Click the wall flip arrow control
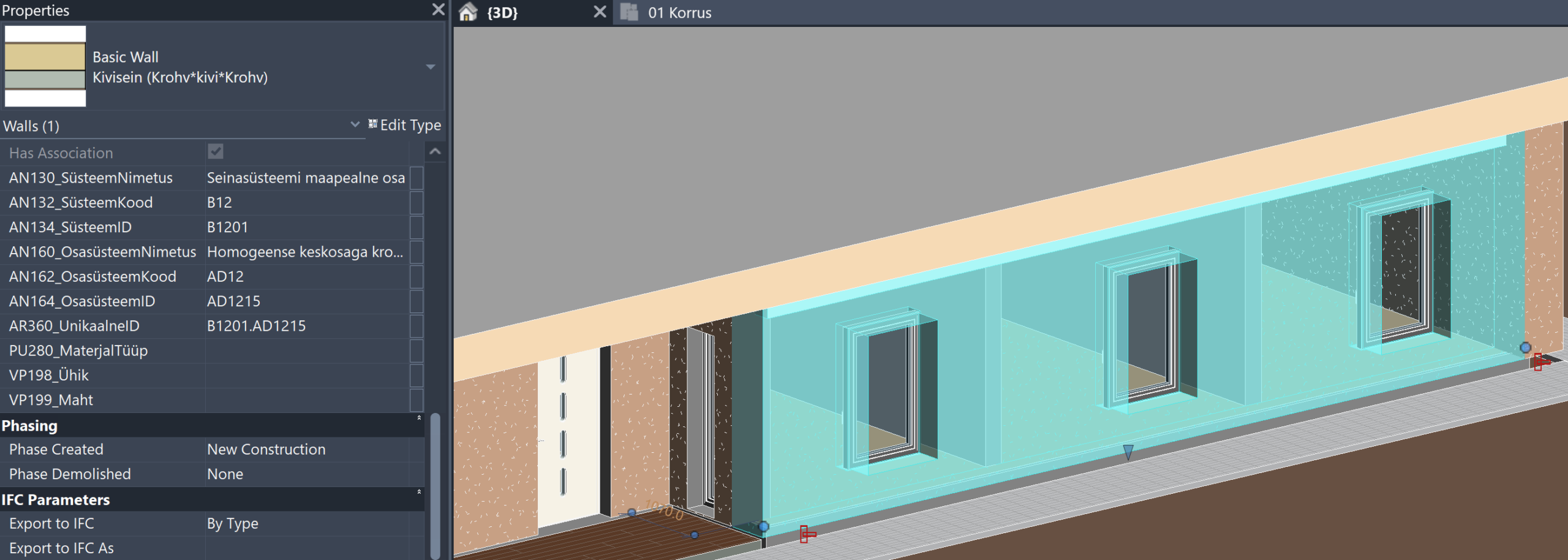This screenshot has width=1568, height=560. [x=1128, y=452]
